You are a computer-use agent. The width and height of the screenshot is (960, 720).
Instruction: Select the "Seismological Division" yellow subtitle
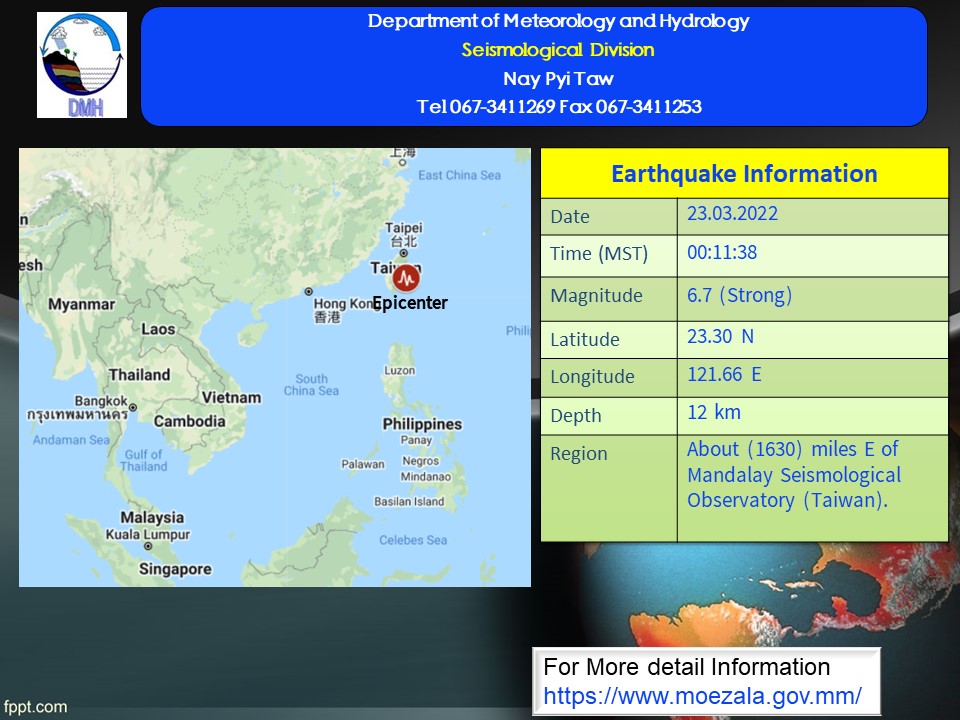(x=558, y=50)
